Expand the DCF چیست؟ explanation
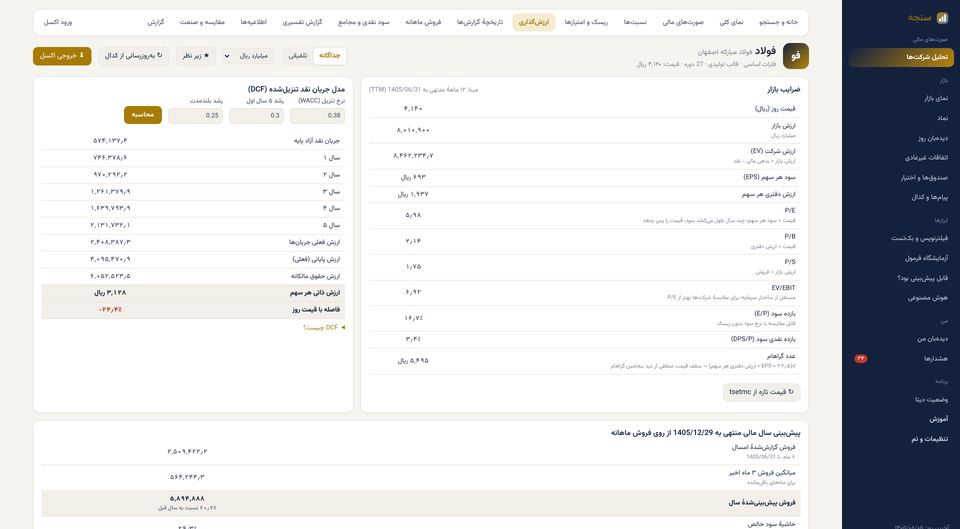This screenshot has height=529, width=960. coord(324,328)
